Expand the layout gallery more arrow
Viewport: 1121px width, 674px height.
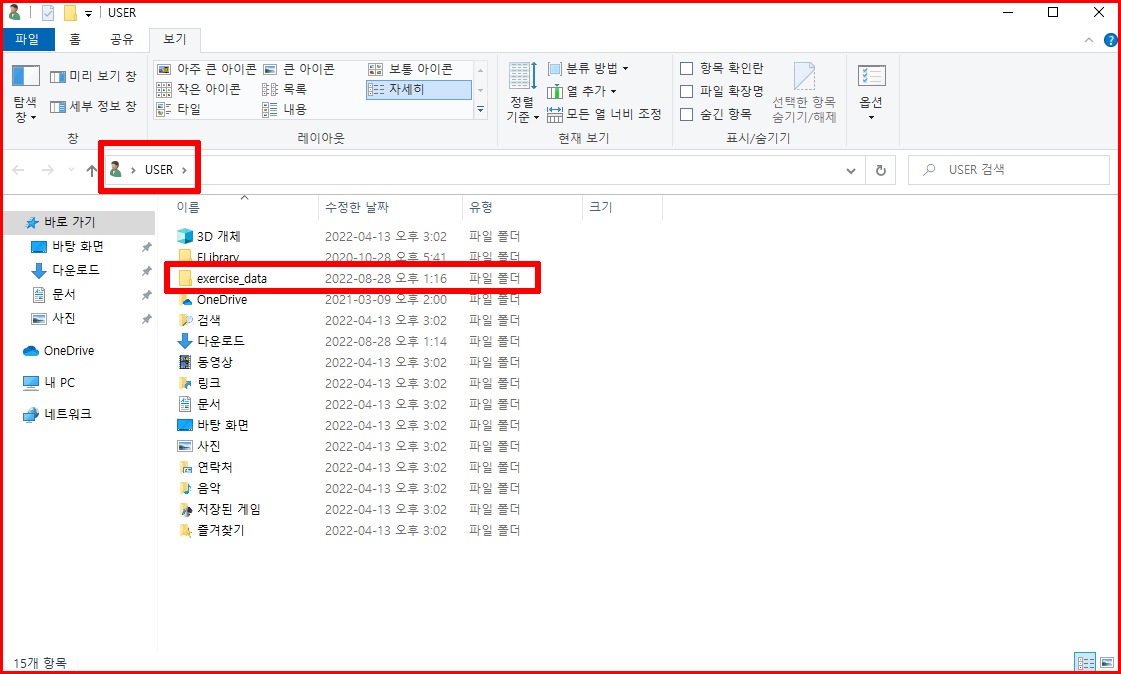480,109
